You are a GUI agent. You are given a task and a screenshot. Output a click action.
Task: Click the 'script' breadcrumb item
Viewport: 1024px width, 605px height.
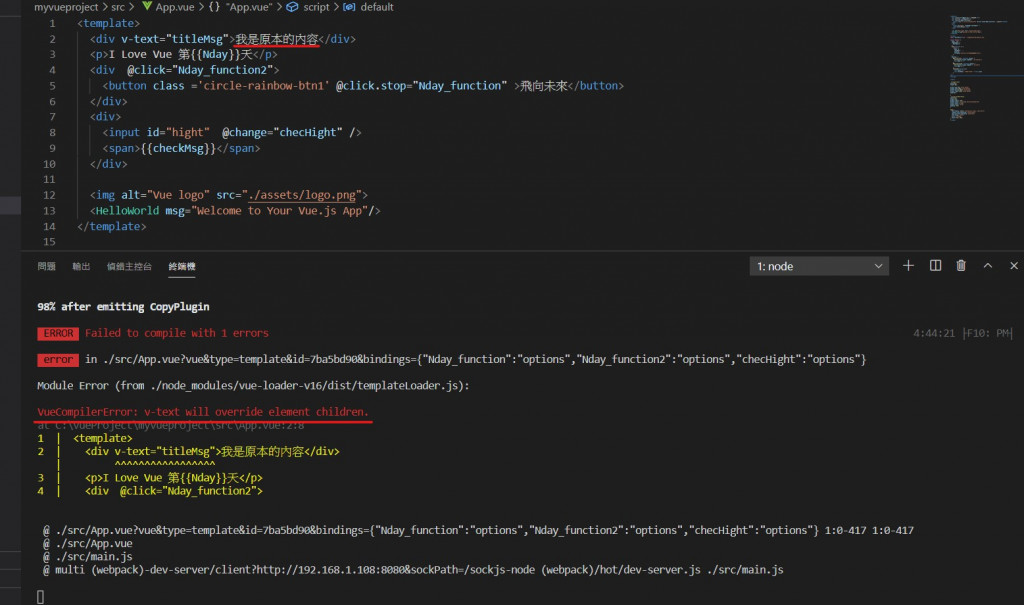pyautogui.click(x=316, y=7)
